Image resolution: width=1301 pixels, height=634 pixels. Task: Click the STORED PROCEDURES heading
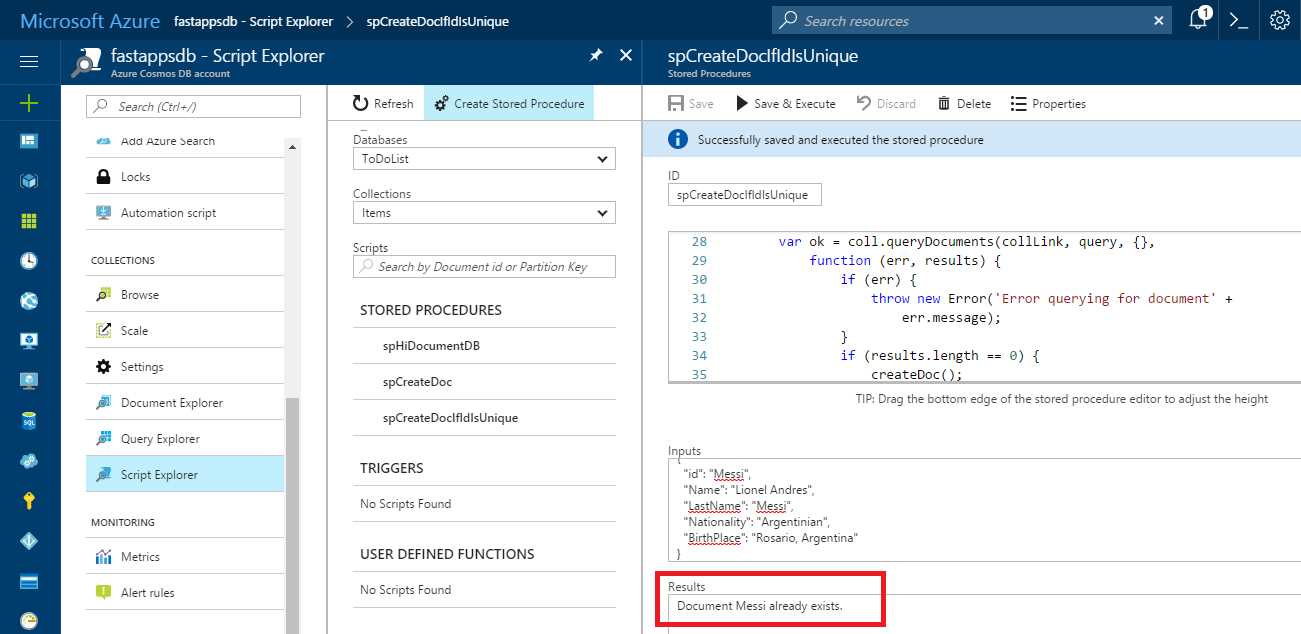(431, 310)
